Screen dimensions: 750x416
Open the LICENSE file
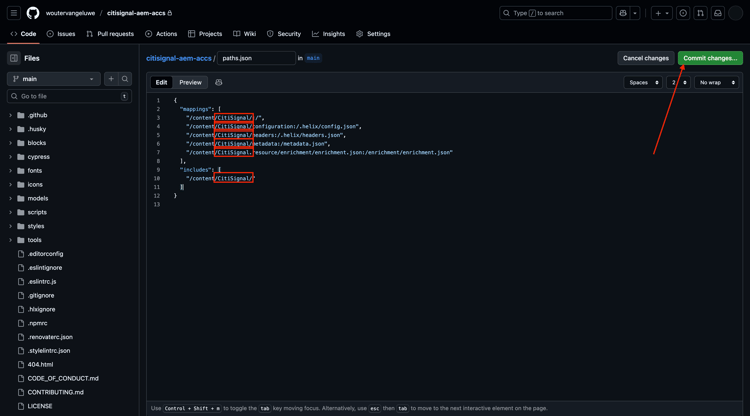tap(40, 406)
